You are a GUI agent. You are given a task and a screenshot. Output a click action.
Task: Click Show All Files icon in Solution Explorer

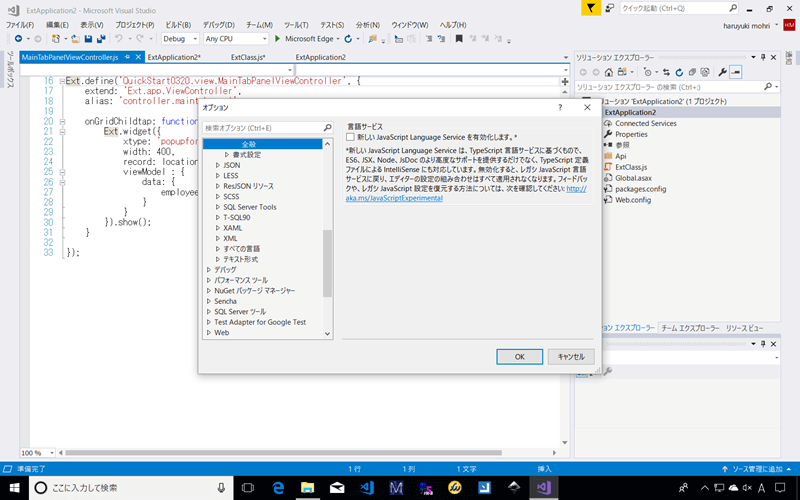pos(705,72)
